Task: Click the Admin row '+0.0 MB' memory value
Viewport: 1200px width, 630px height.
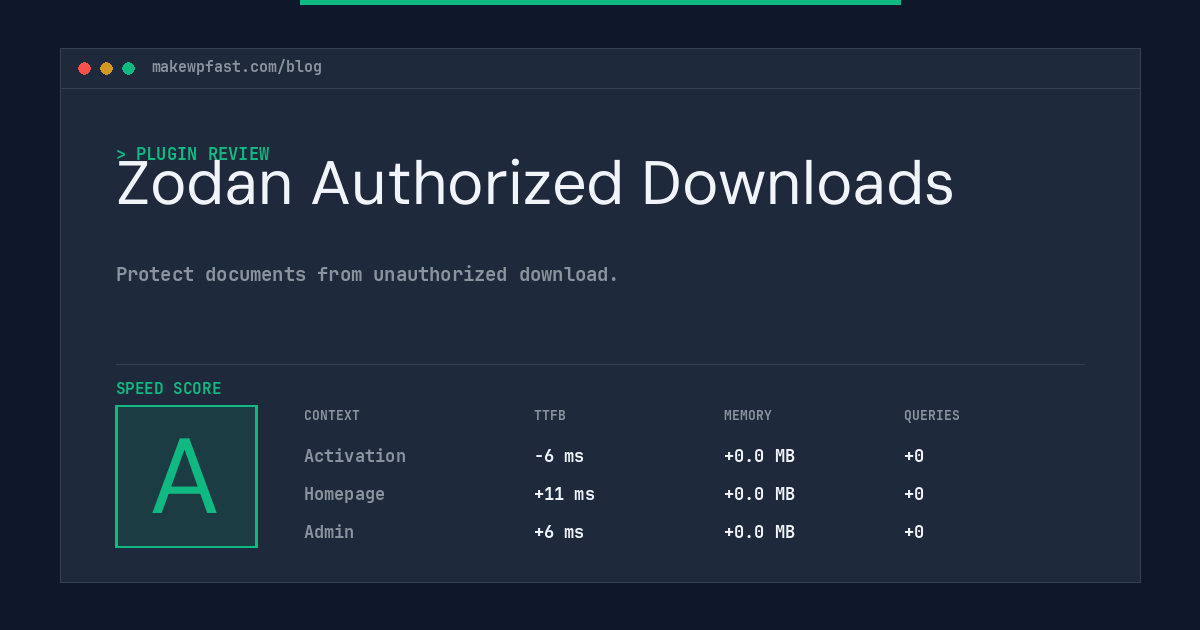Action: (759, 532)
